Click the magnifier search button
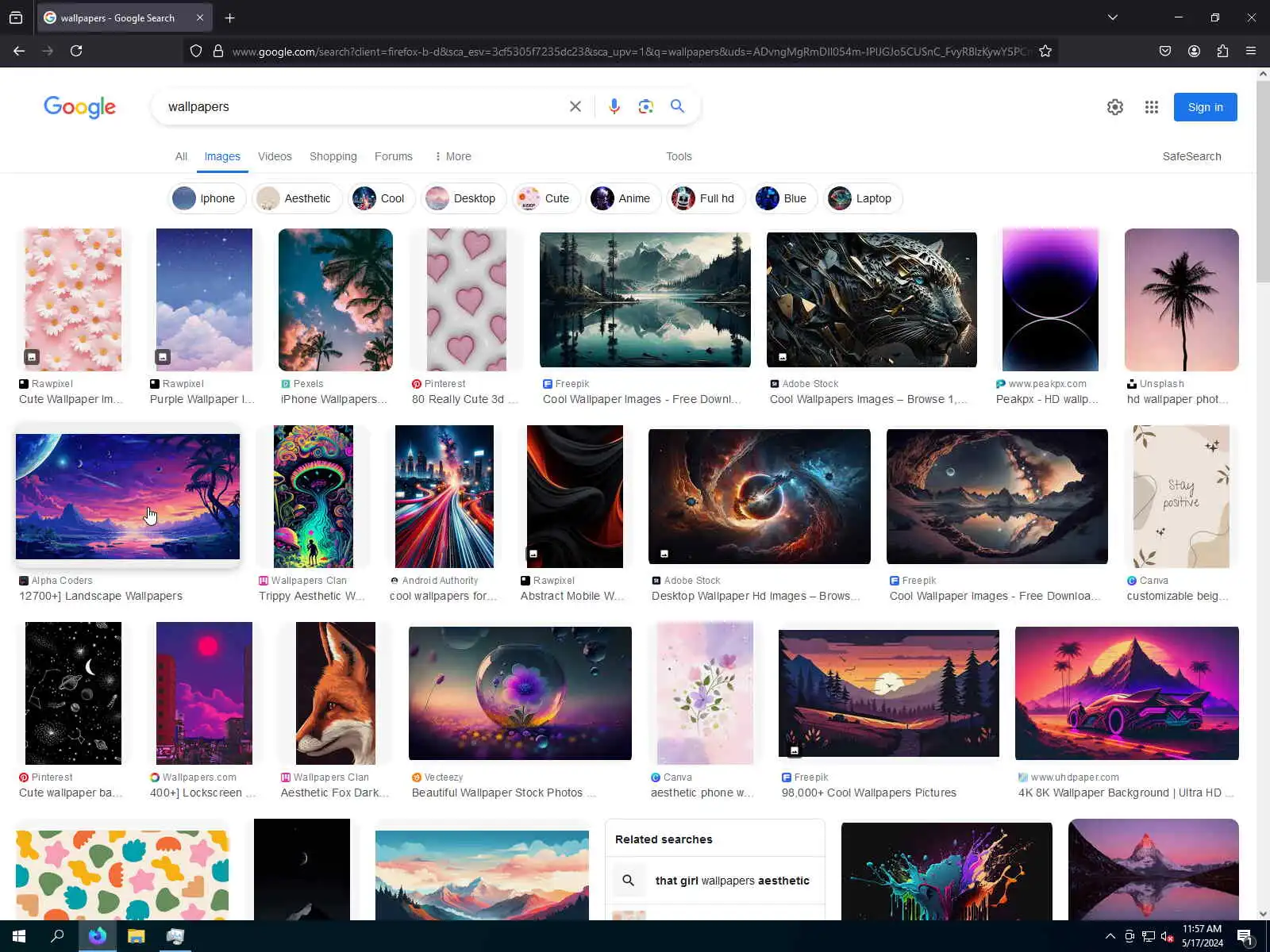Screen dimensions: 1270x952 [677, 106]
